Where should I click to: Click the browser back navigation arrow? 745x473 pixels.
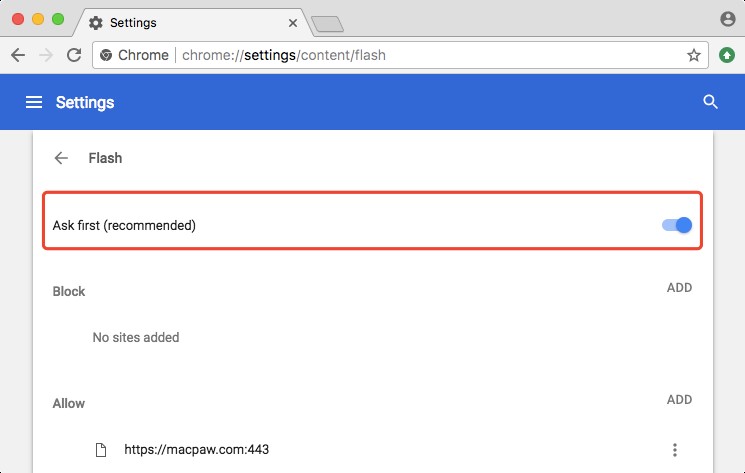18,55
